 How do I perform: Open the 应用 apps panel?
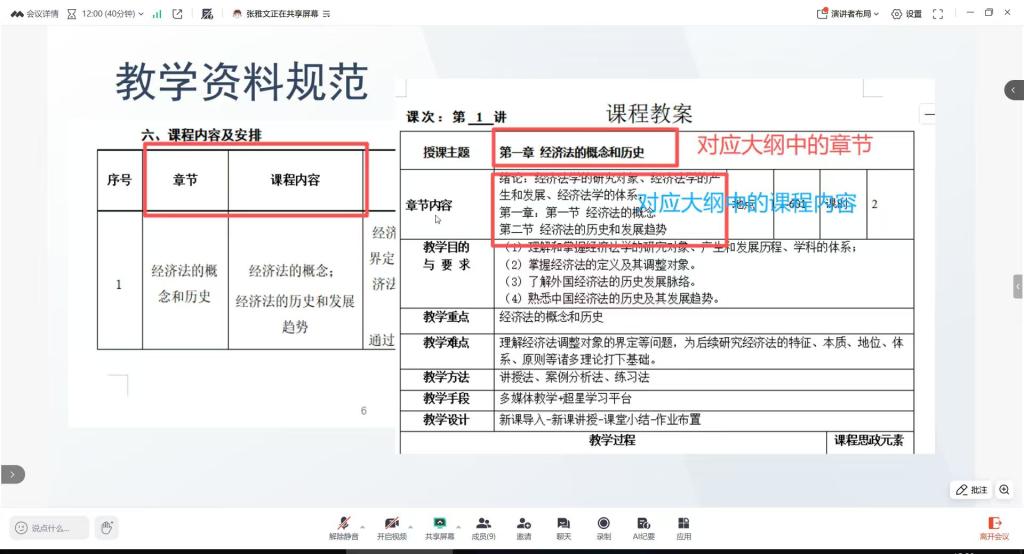(x=684, y=526)
